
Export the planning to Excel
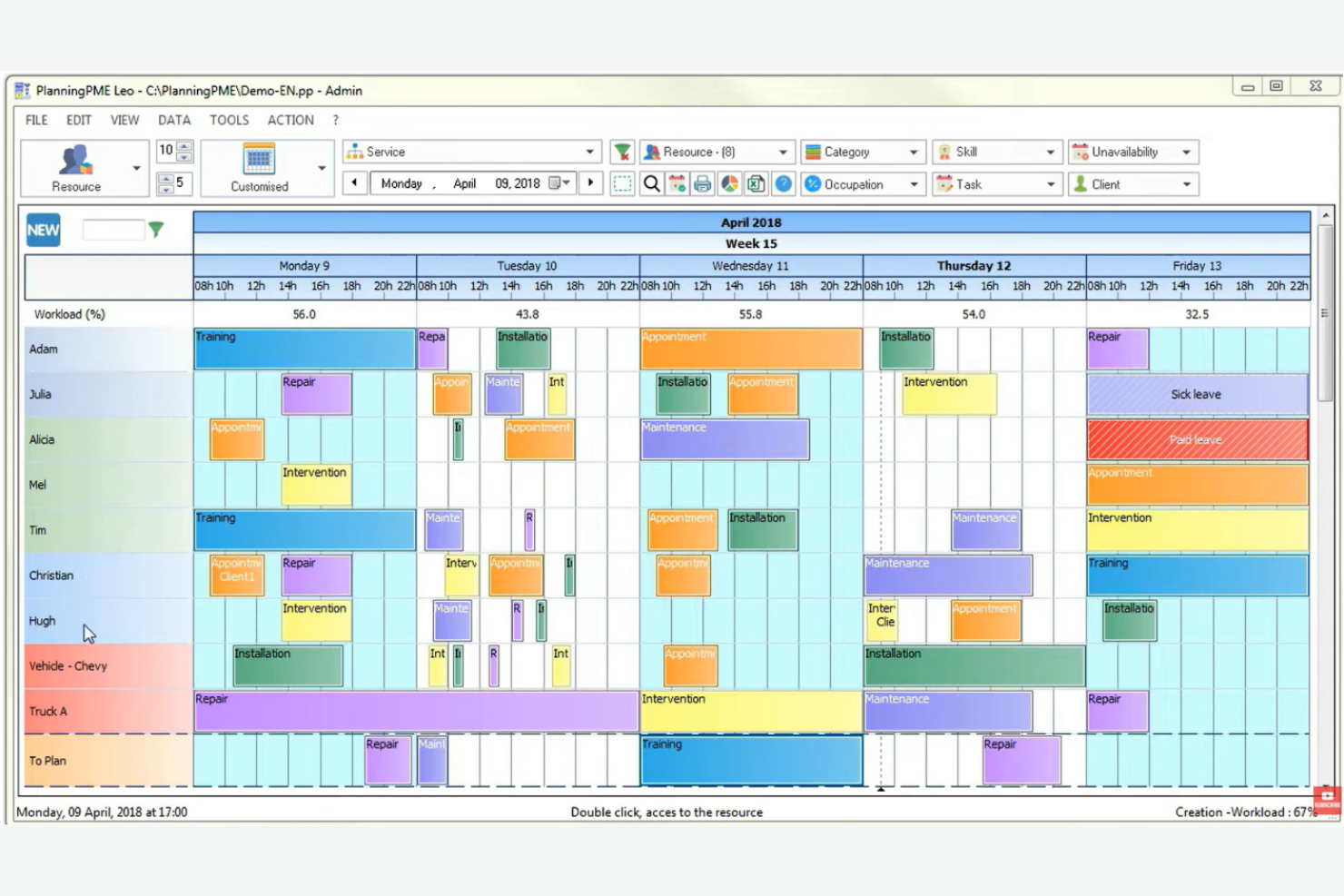pyautogui.click(x=755, y=183)
